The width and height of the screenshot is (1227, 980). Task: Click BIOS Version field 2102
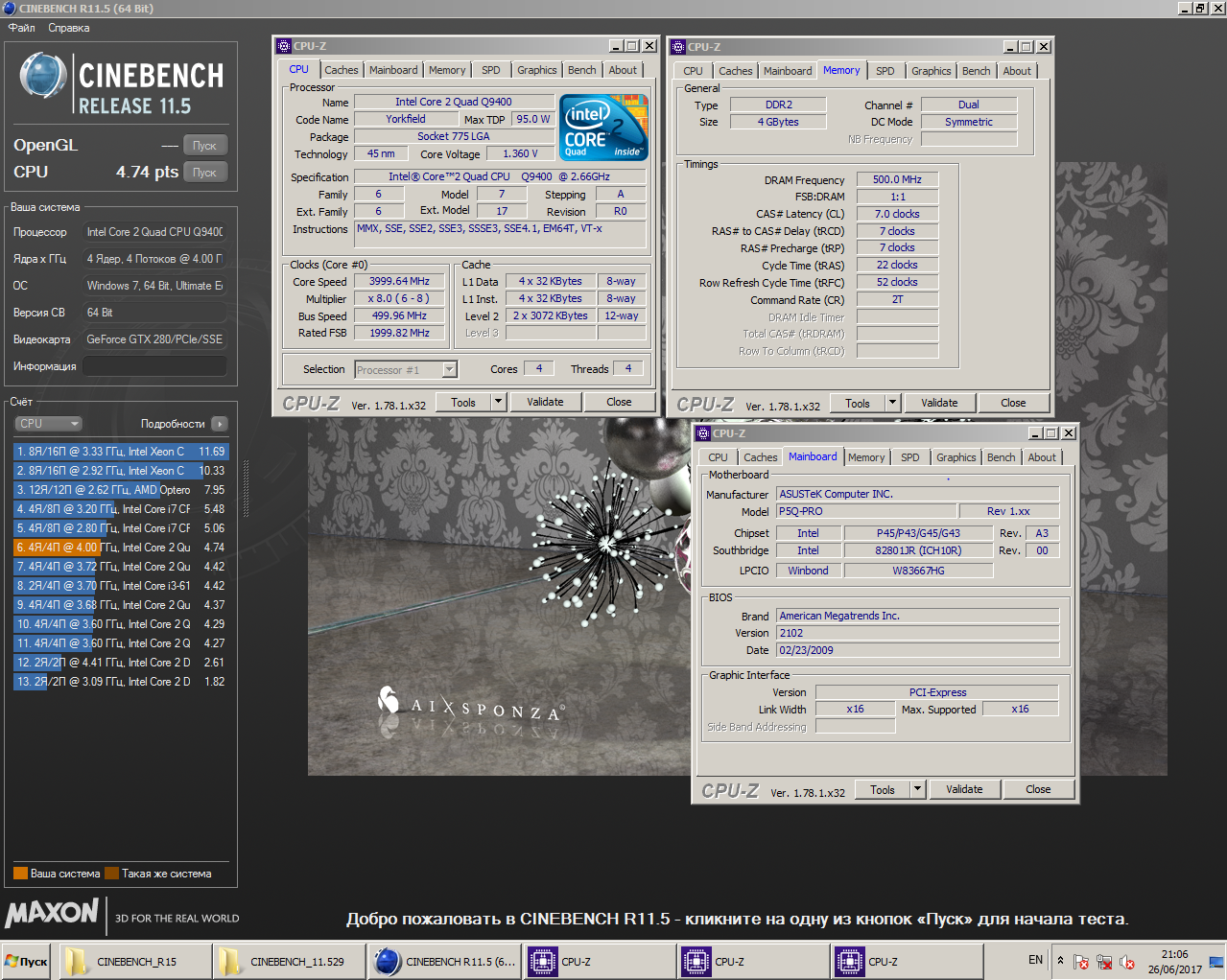tap(918, 633)
